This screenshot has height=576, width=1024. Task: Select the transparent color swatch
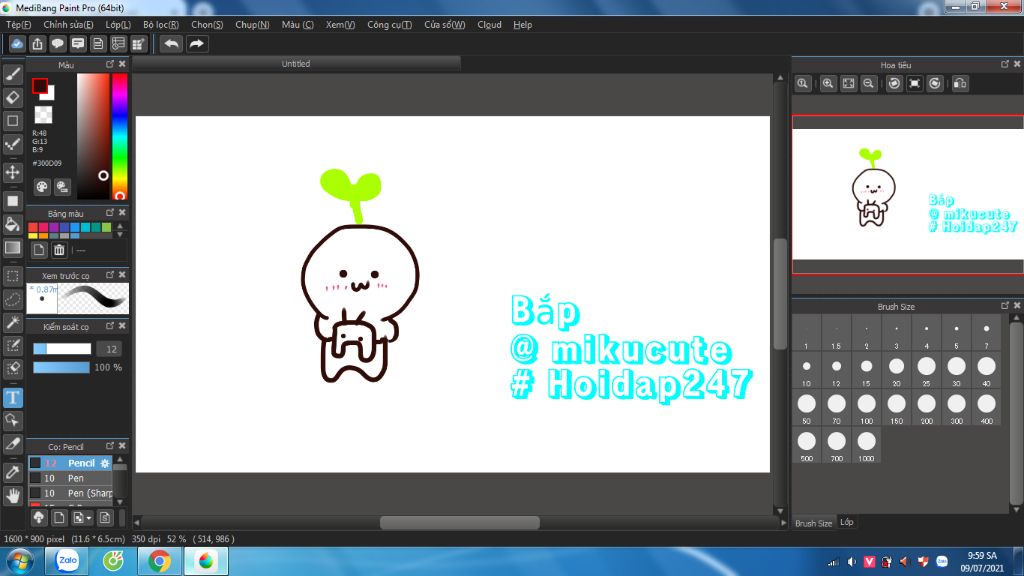43,115
